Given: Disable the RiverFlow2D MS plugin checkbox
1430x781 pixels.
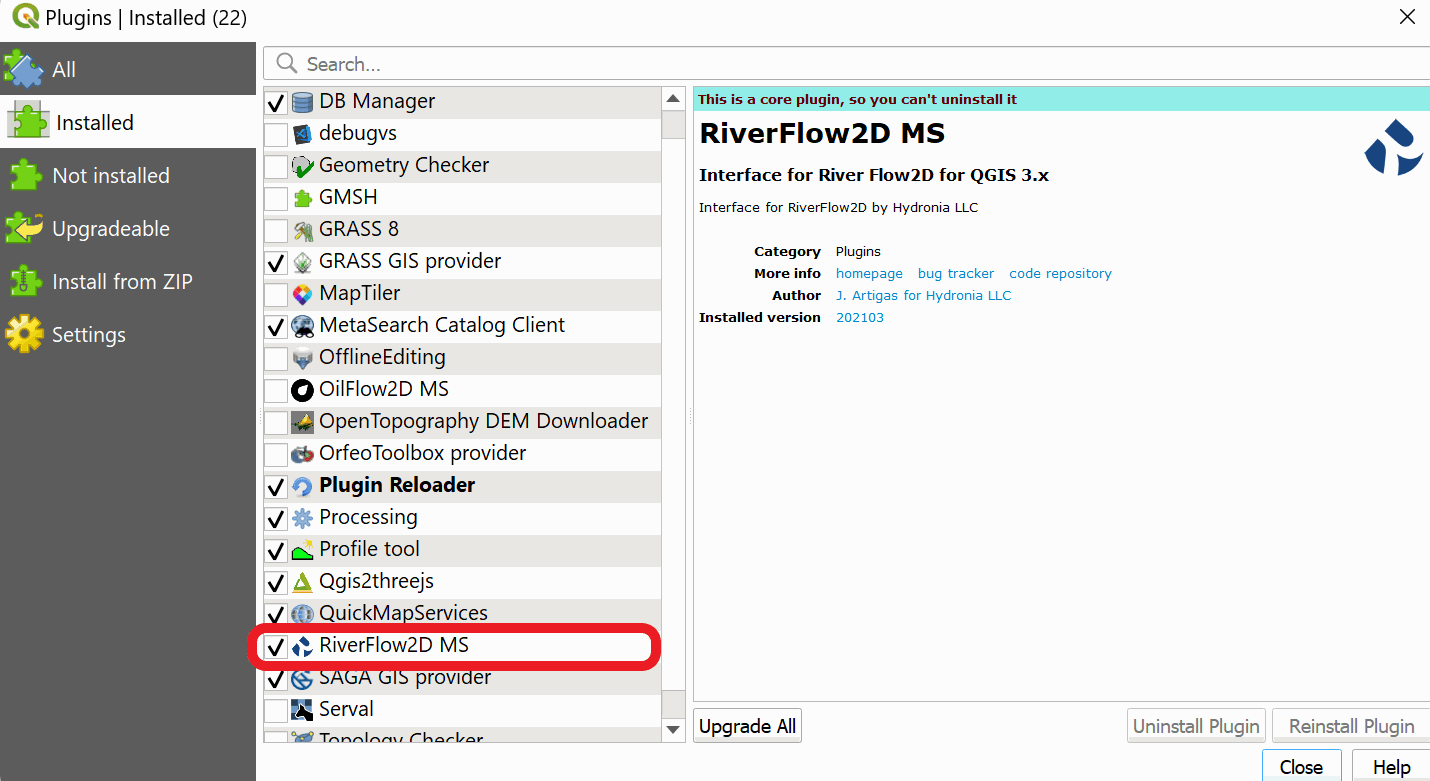Looking at the screenshot, I should click(x=276, y=647).
